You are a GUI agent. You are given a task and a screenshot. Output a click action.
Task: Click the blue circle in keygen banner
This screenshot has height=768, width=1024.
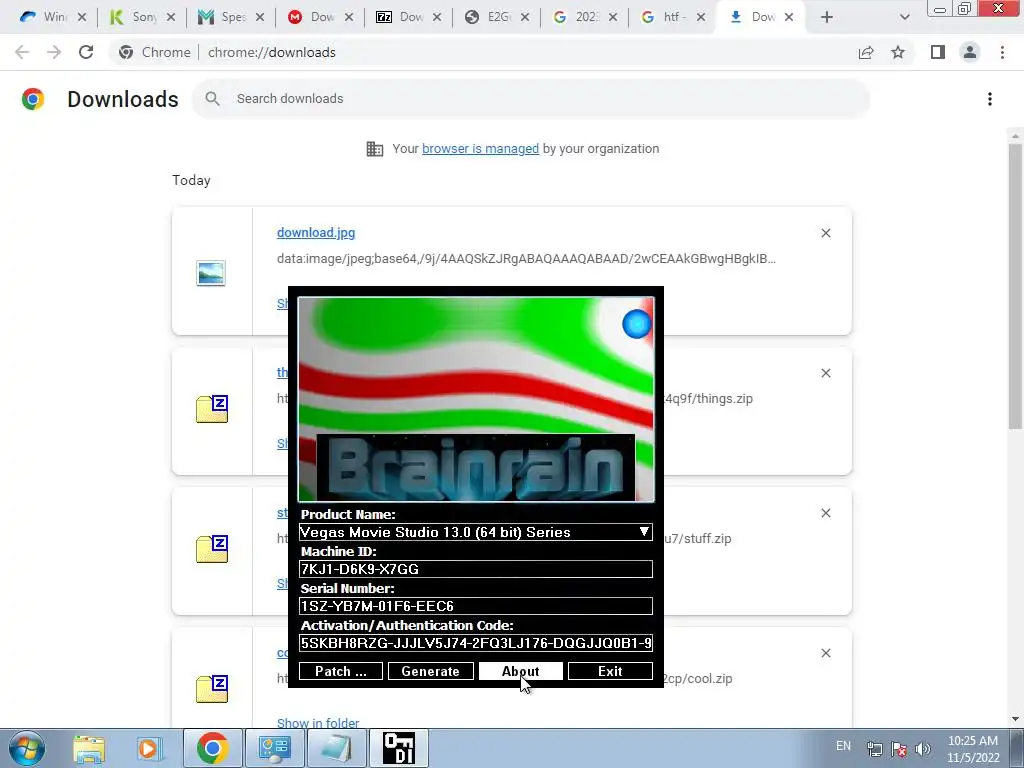click(x=636, y=324)
